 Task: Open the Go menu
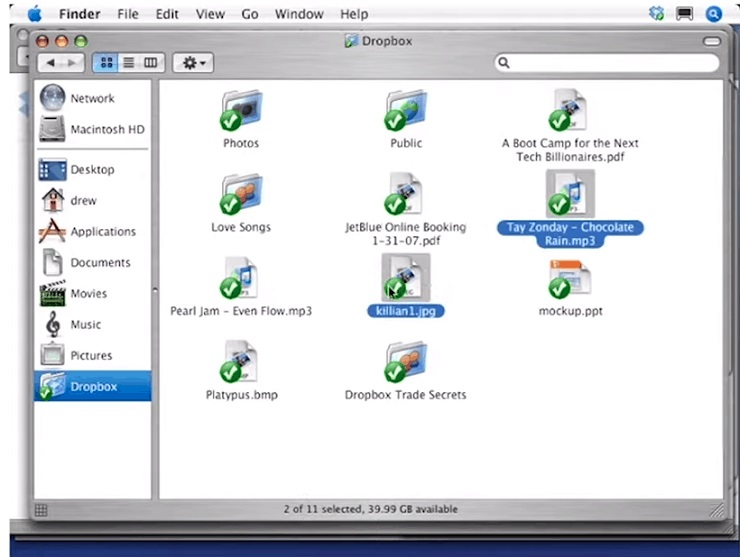250,14
